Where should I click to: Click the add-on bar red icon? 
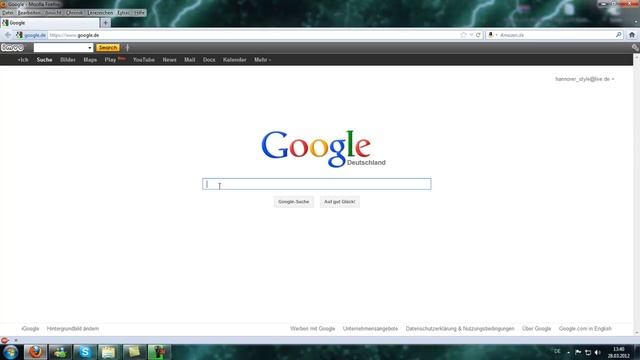(x=5, y=340)
